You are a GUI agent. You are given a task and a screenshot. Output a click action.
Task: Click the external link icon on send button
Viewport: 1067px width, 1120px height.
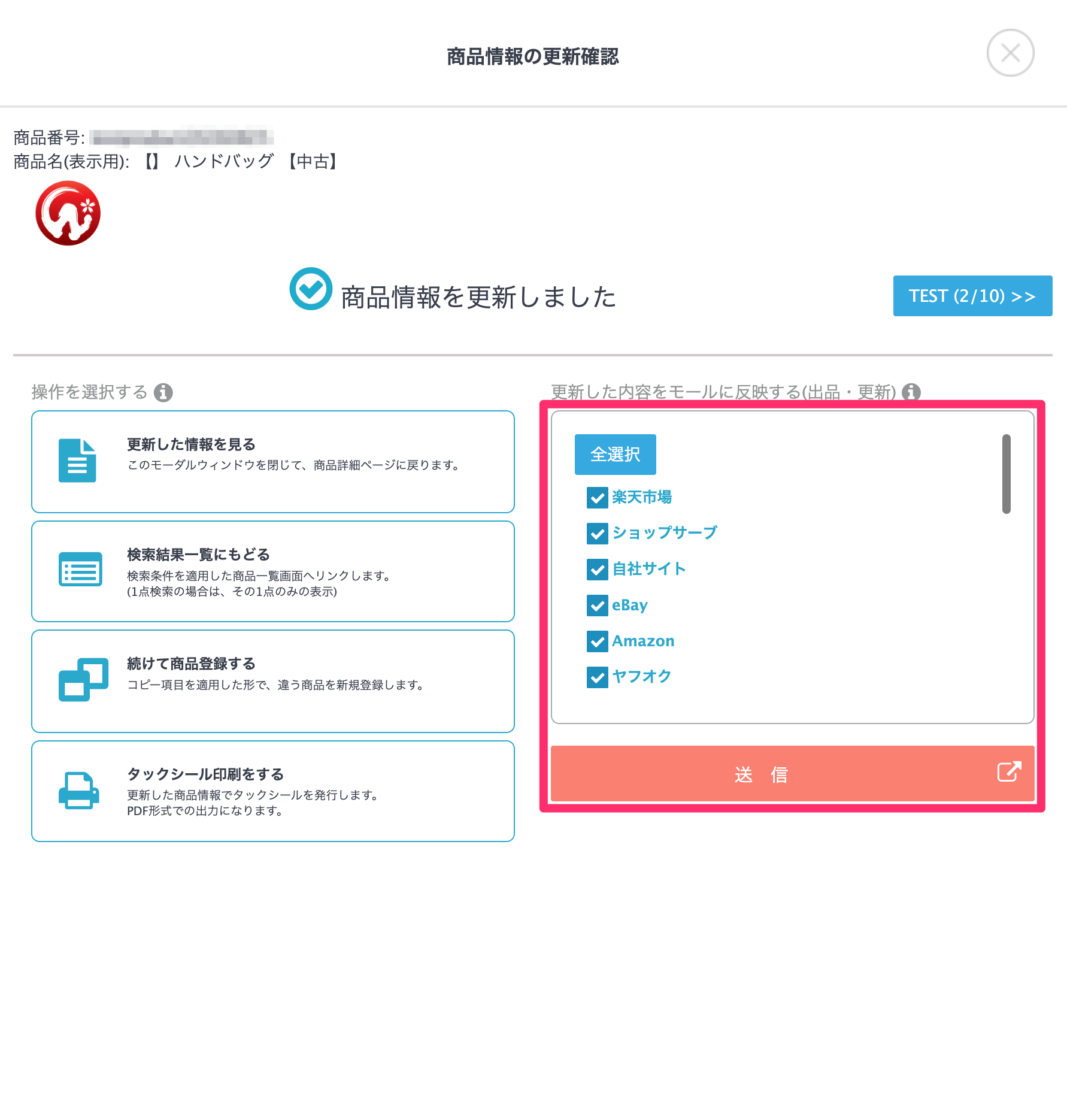click(x=1009, y=771)
